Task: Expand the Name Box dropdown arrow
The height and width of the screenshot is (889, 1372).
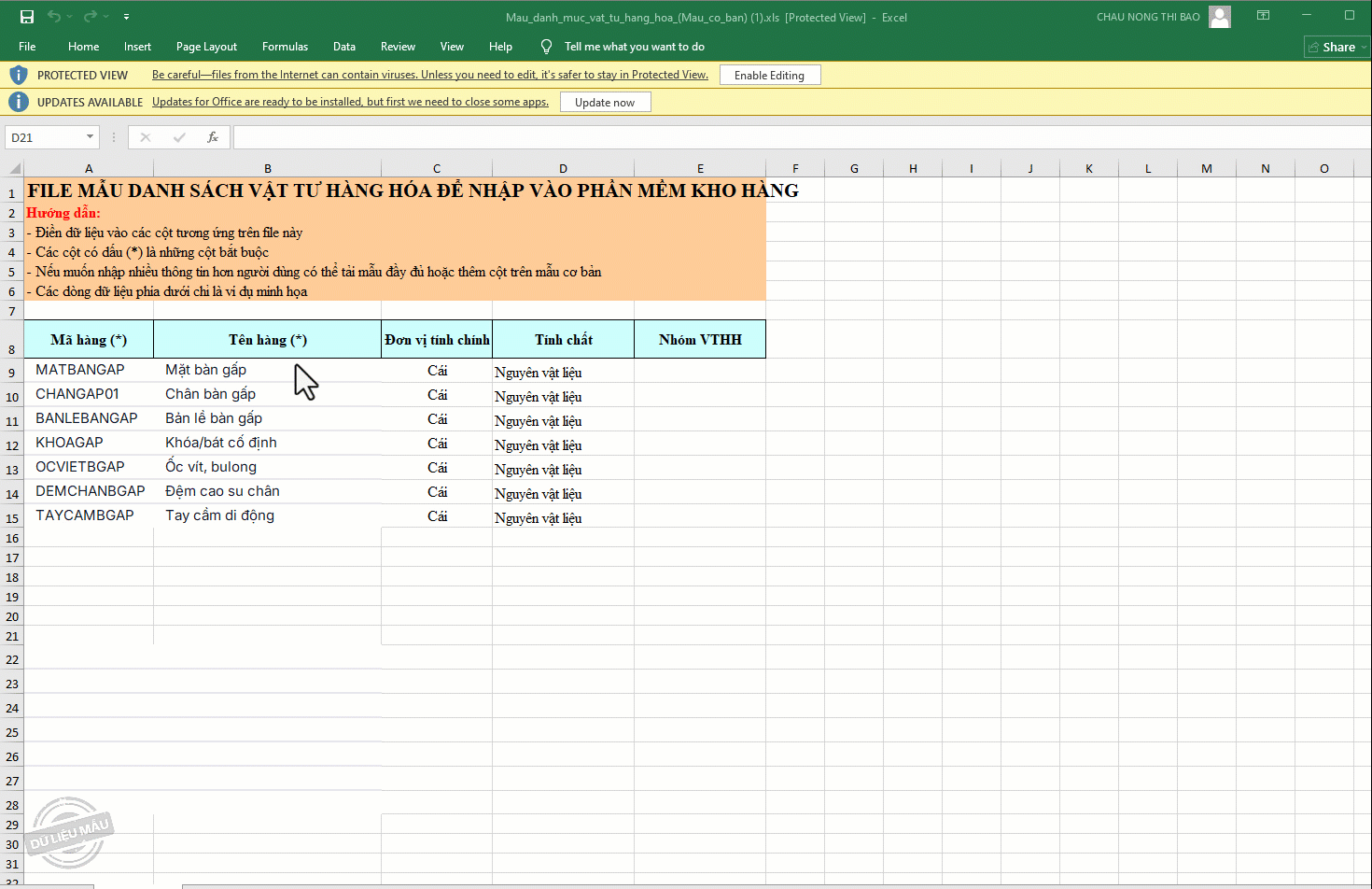Action: point(90,137)
